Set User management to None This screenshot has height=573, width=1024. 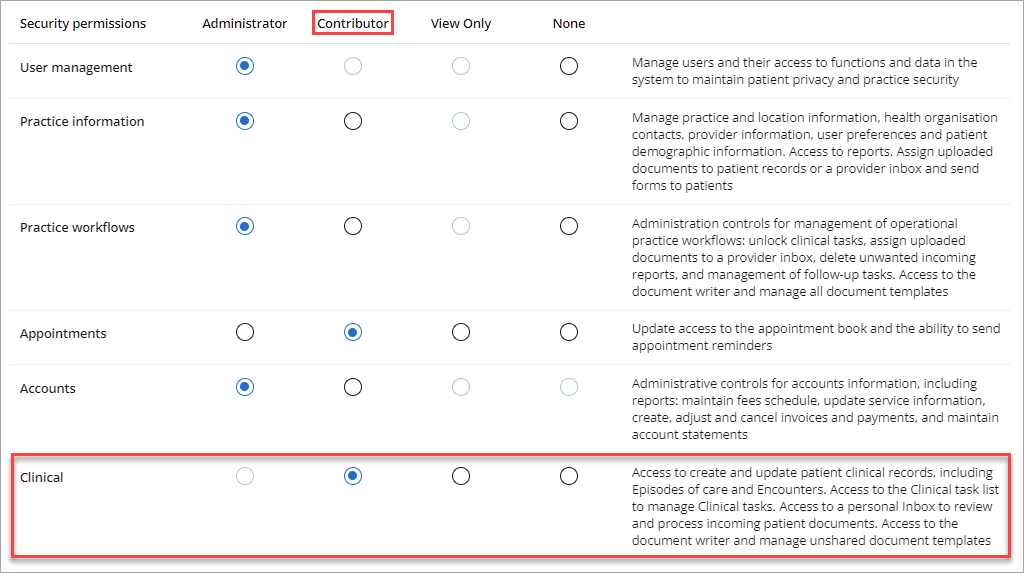(569, 66)
